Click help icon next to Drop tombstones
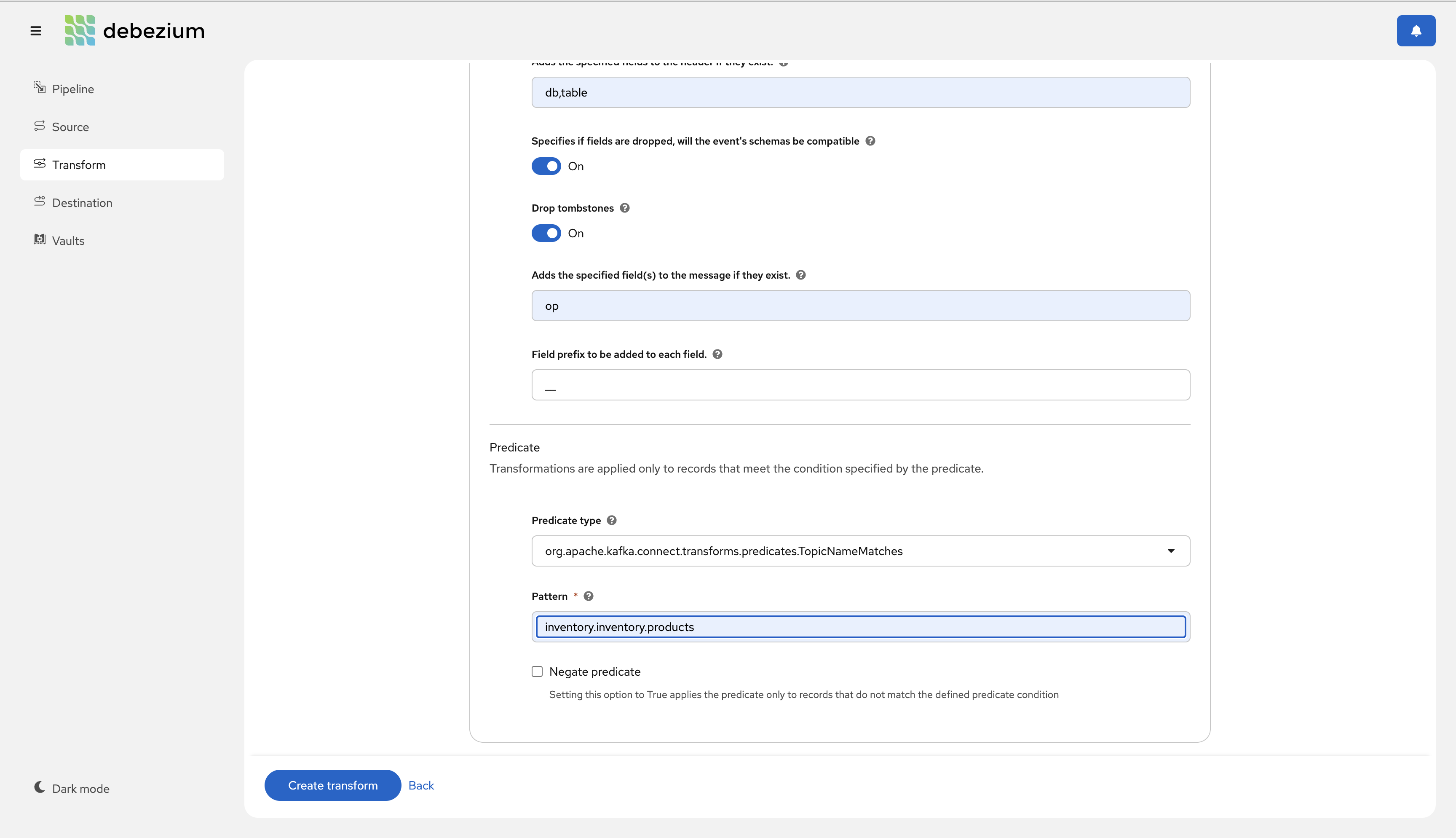This screenshot has height=838, width=1456. 624,208
